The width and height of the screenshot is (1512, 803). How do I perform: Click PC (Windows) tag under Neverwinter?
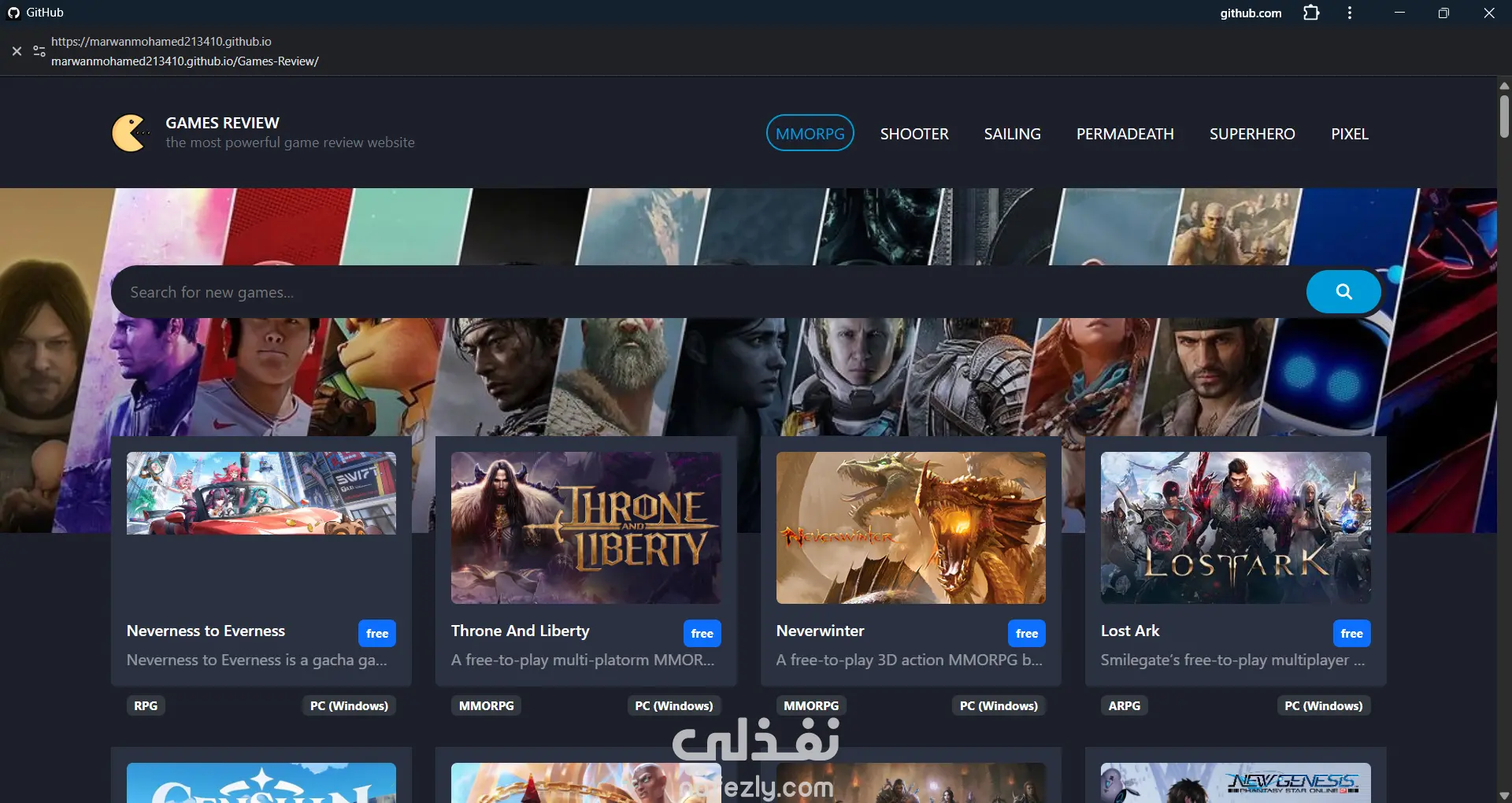point(999,705)
